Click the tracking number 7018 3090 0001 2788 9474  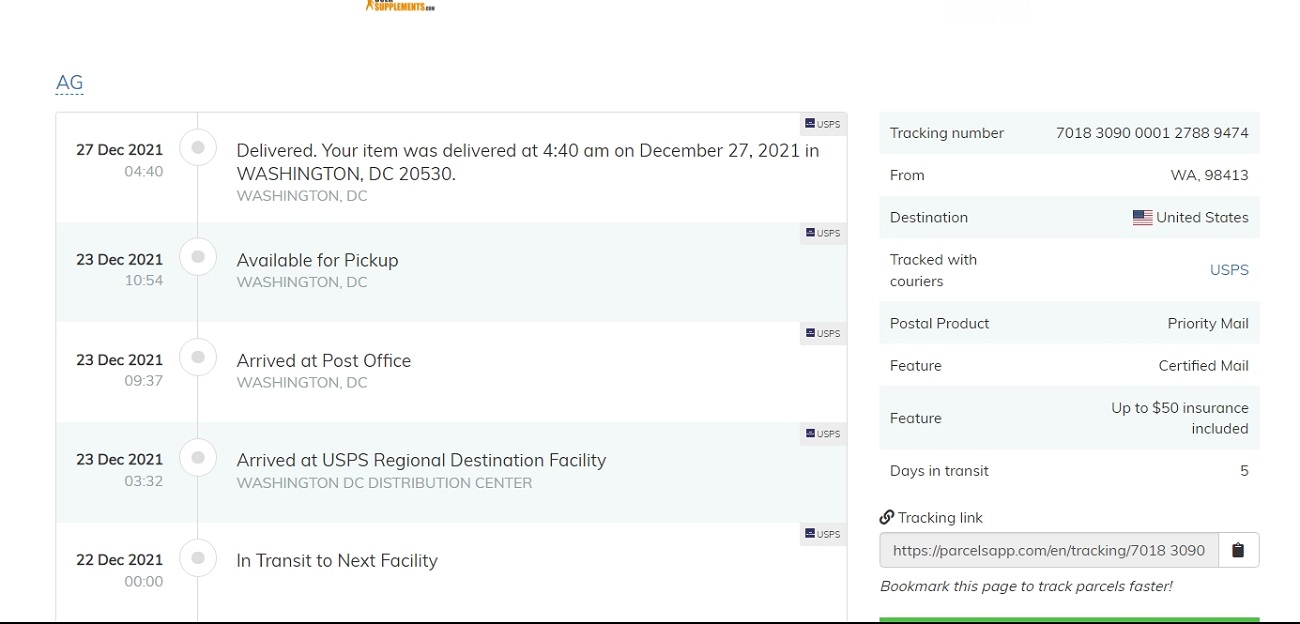coord(1152,133)
